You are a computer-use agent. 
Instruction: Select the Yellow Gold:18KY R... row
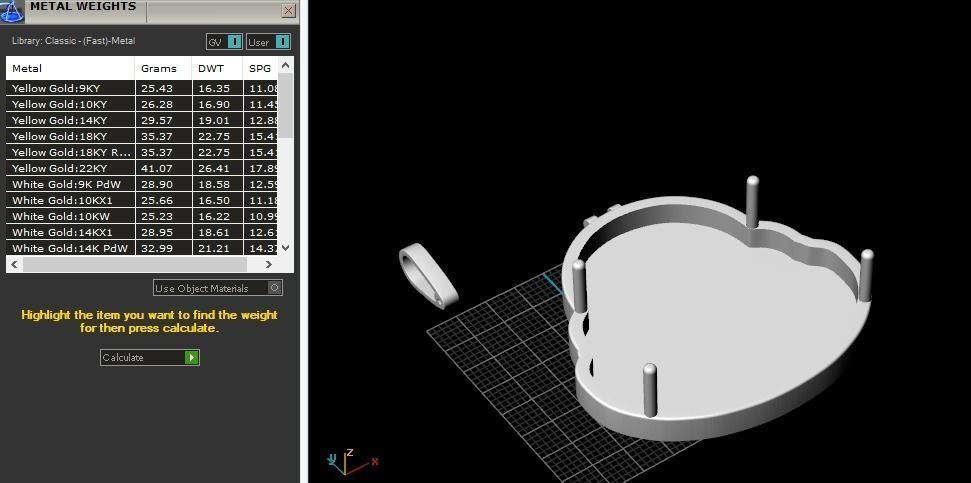coord(142,152)
